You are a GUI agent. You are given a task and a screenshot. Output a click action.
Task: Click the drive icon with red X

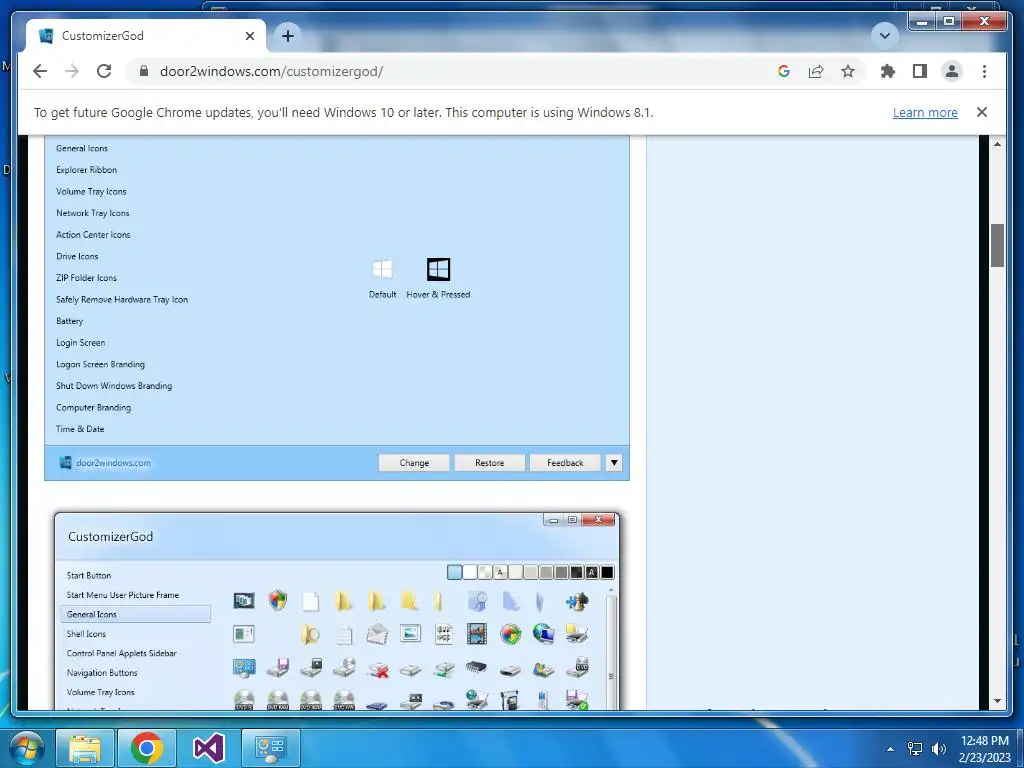(x=377, y=669)
